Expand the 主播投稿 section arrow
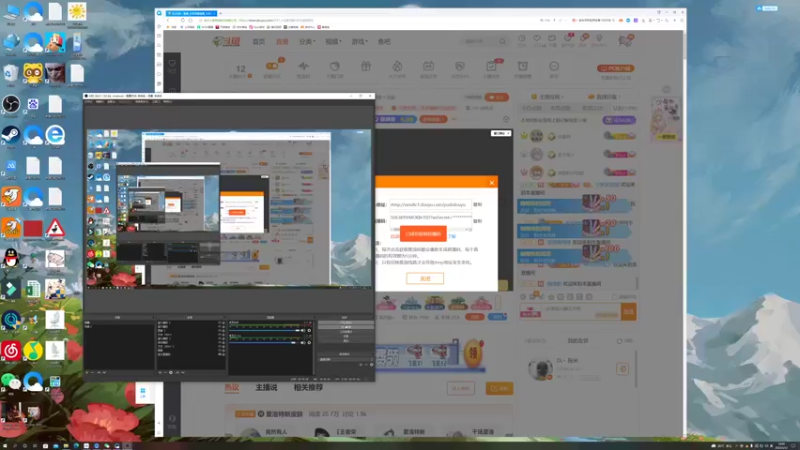 (561, 96)
